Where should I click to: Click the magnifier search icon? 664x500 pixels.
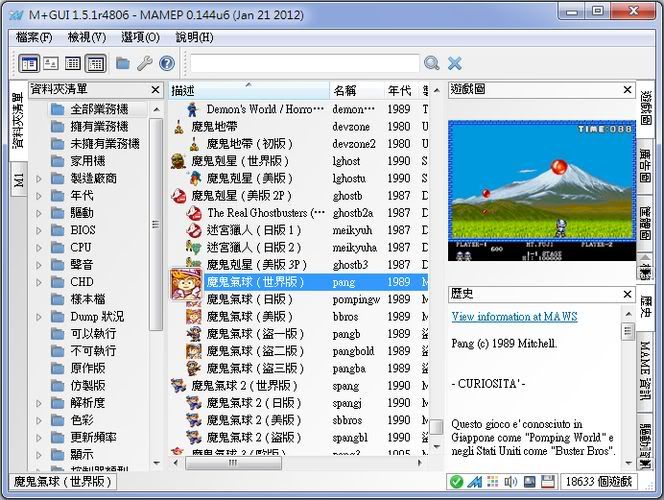coord(432,64)
